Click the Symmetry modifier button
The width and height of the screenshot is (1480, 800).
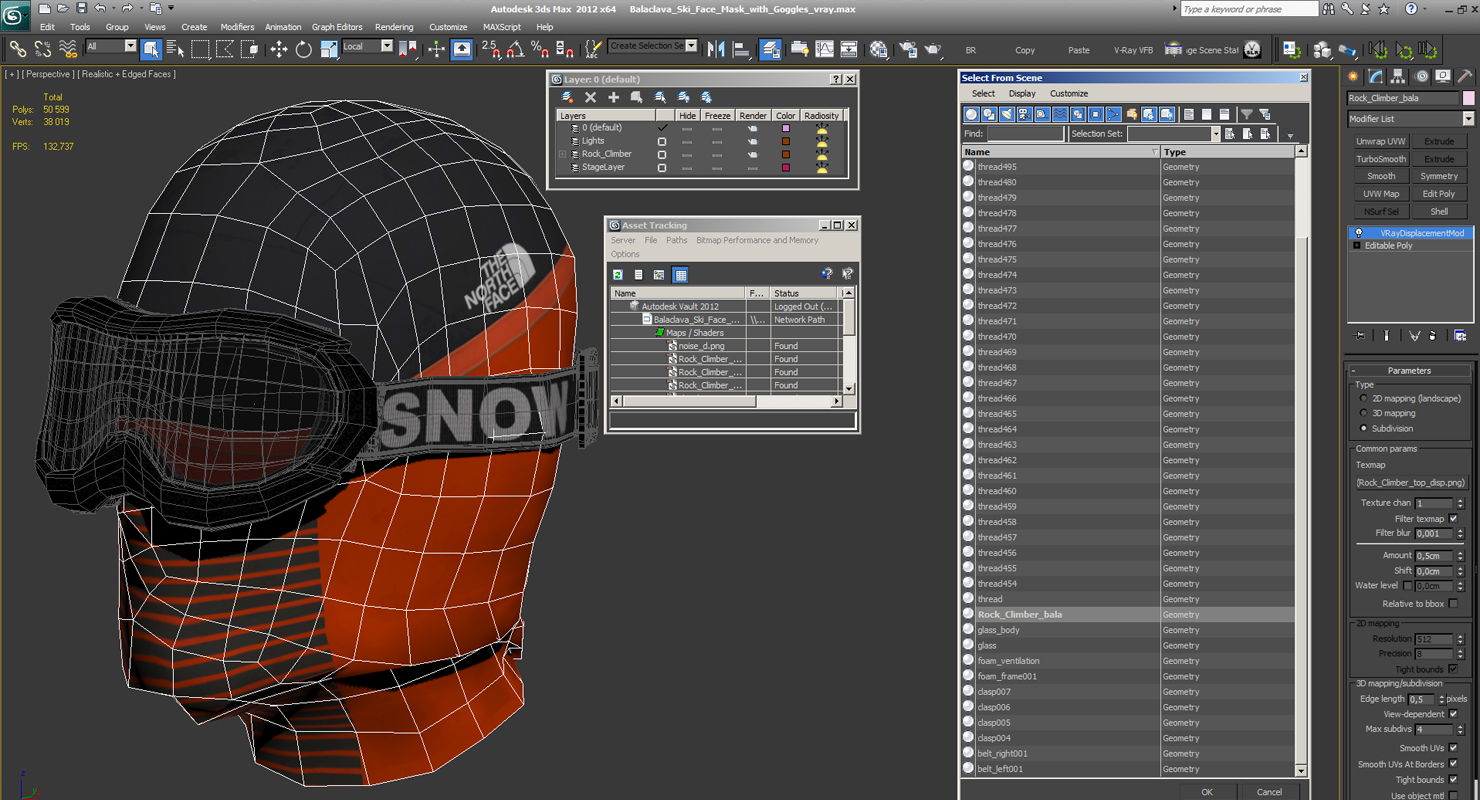pyautogui.click(x=1439, y=176)
